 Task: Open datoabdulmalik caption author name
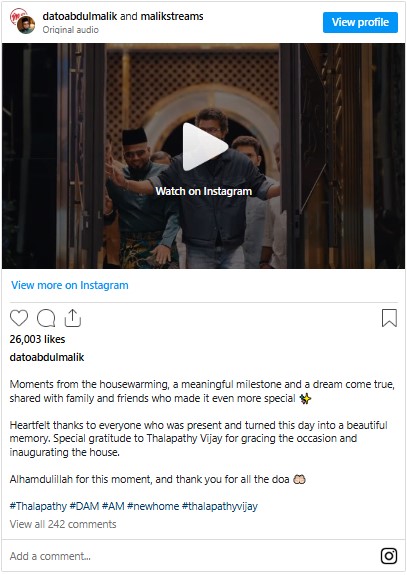[47, 357]
